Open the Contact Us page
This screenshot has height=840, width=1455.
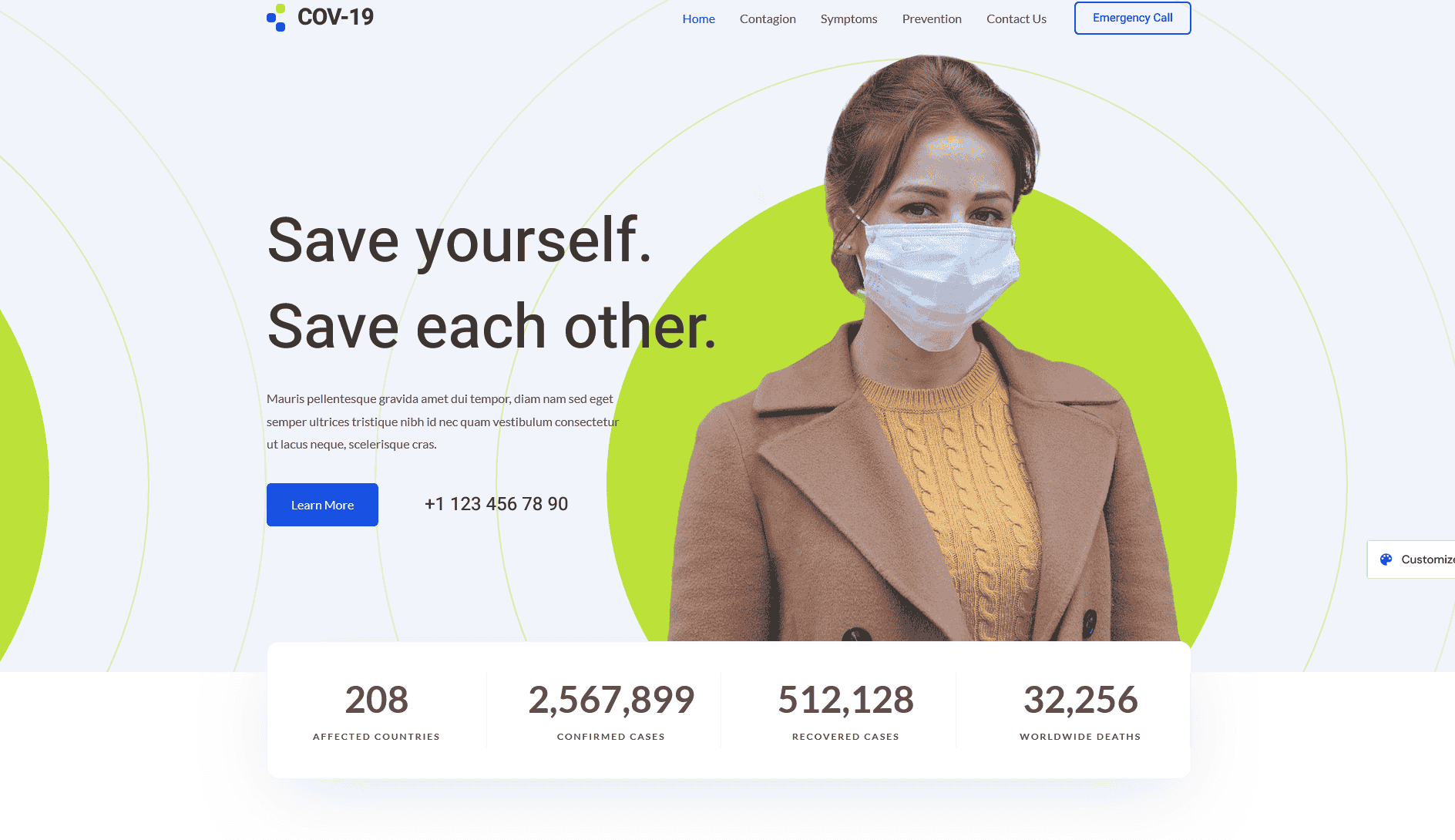tap(1016, 18)
